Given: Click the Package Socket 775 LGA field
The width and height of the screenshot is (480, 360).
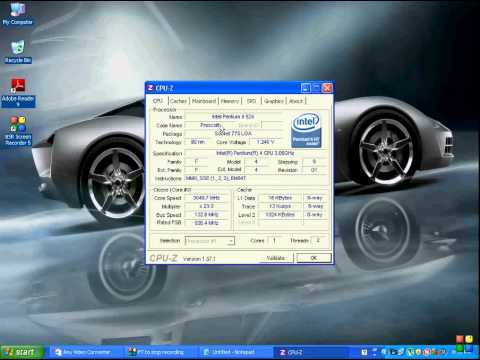Looking at the screenshot, I should 233,134.
